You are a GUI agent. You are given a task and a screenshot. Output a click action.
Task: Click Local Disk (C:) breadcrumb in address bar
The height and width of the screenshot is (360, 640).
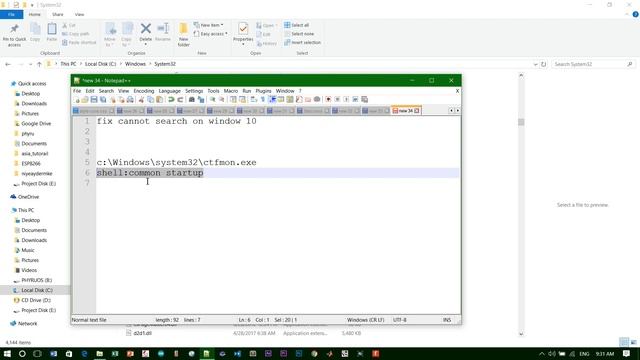point(100,64)
